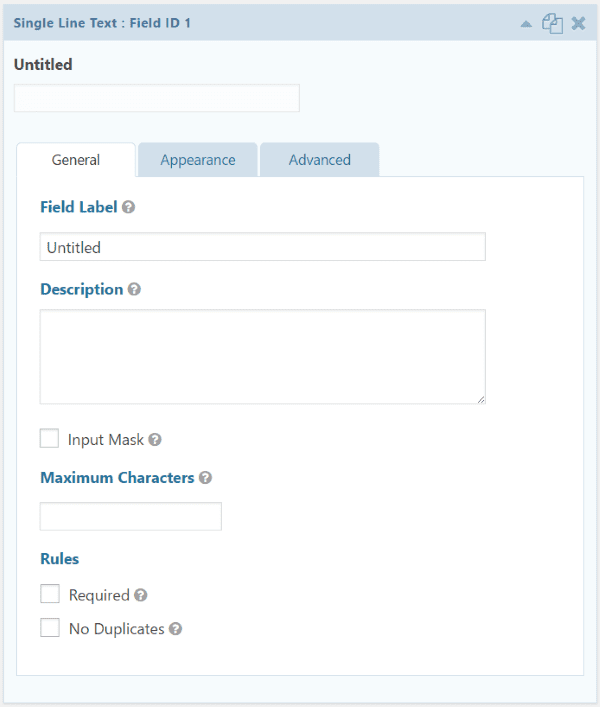Focus the Description text area
600x707 pixels.
click(x=262, y=357)
